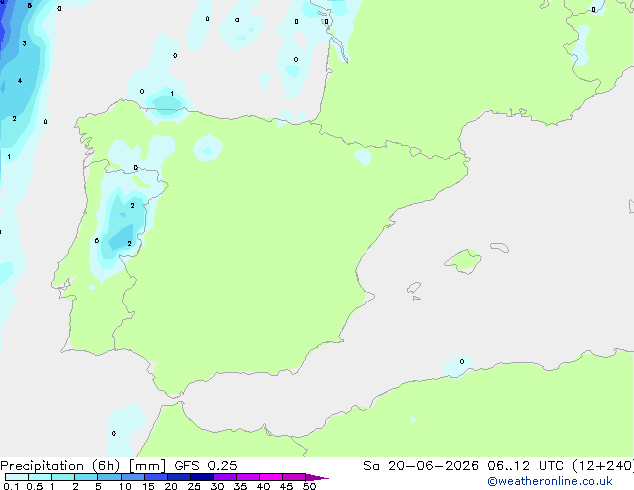
Task: Select the 15–20 mm legend color box
Action: 156,477
